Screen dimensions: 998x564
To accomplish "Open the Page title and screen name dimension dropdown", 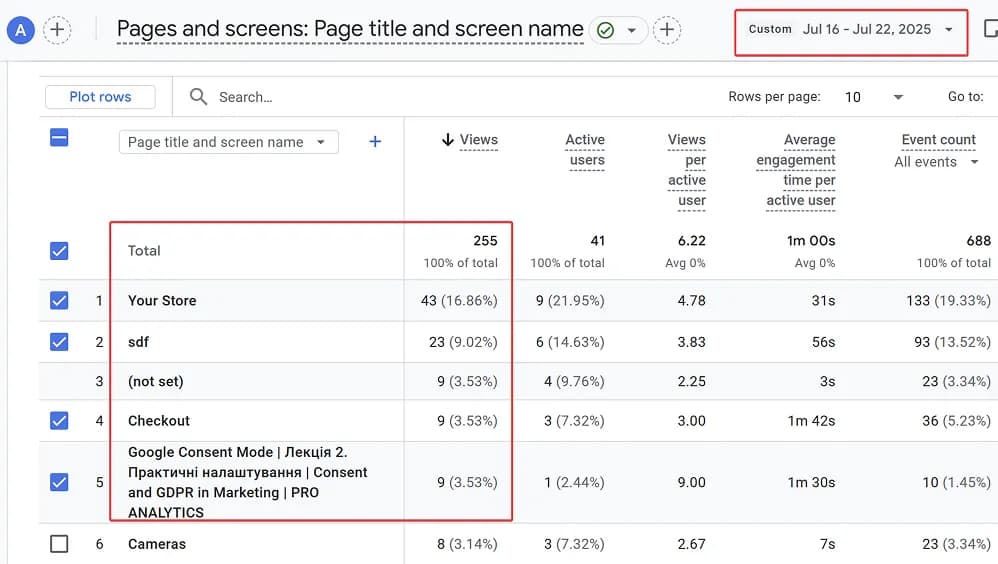I will point(228,142).
